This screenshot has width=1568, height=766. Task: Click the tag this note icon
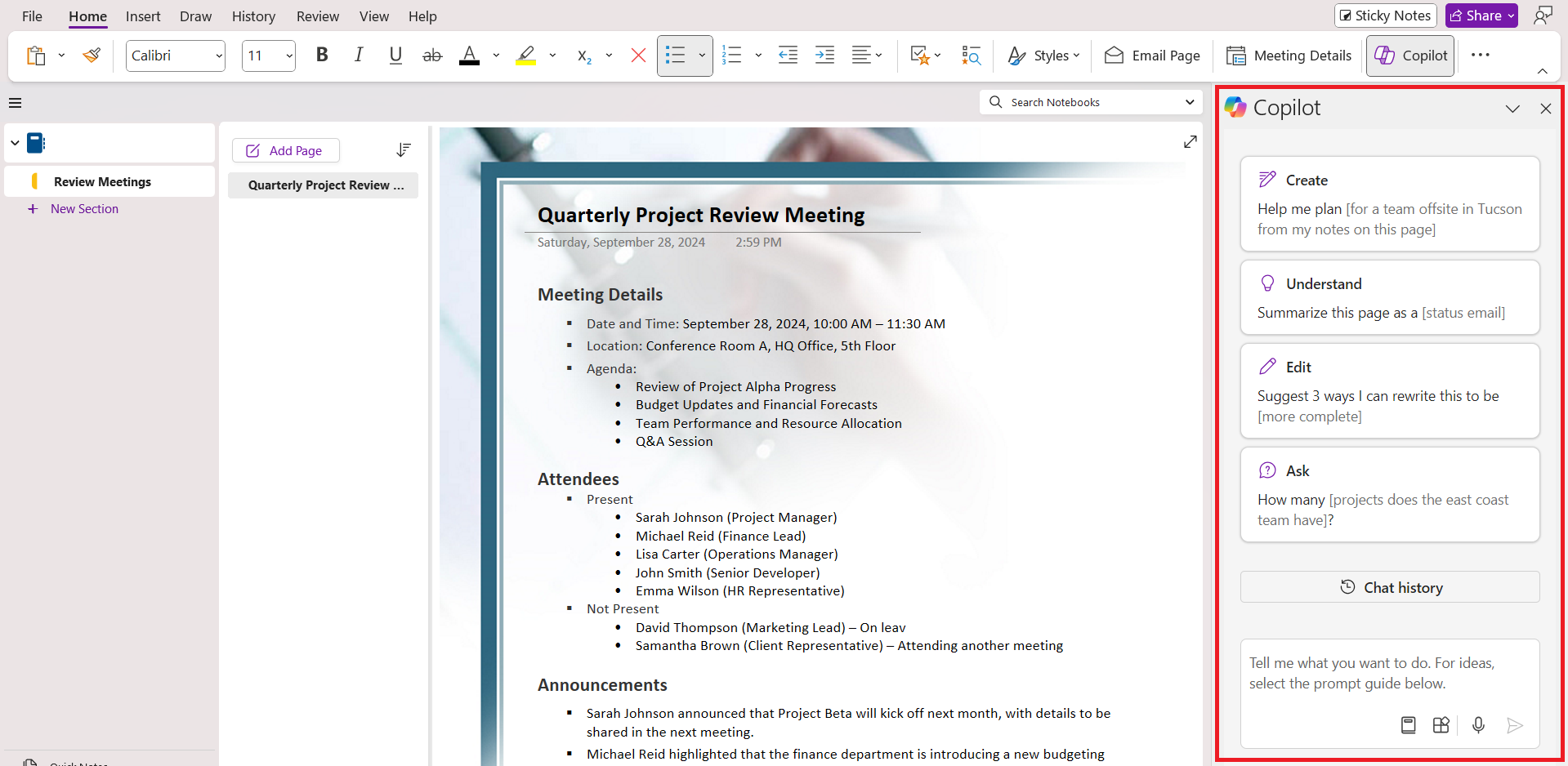920,56
